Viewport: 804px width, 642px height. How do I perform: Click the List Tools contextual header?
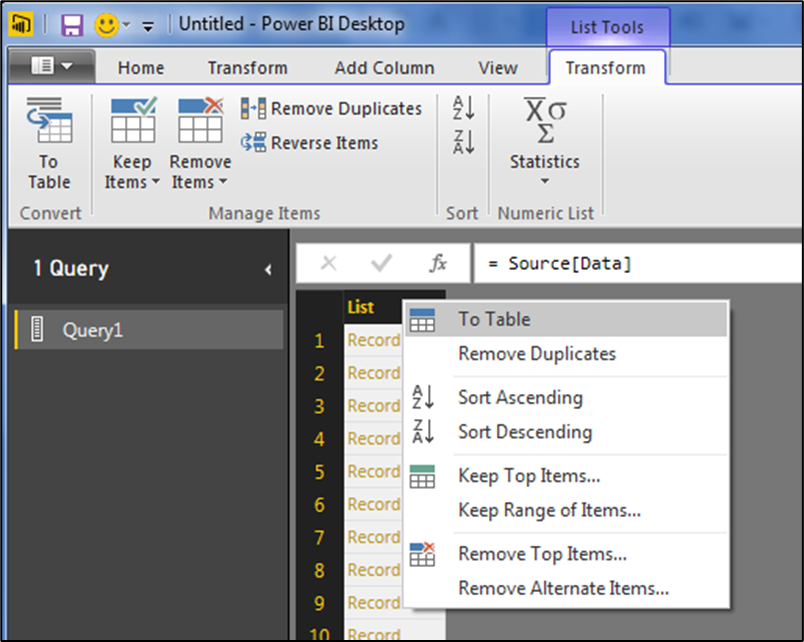click(608, 27)
